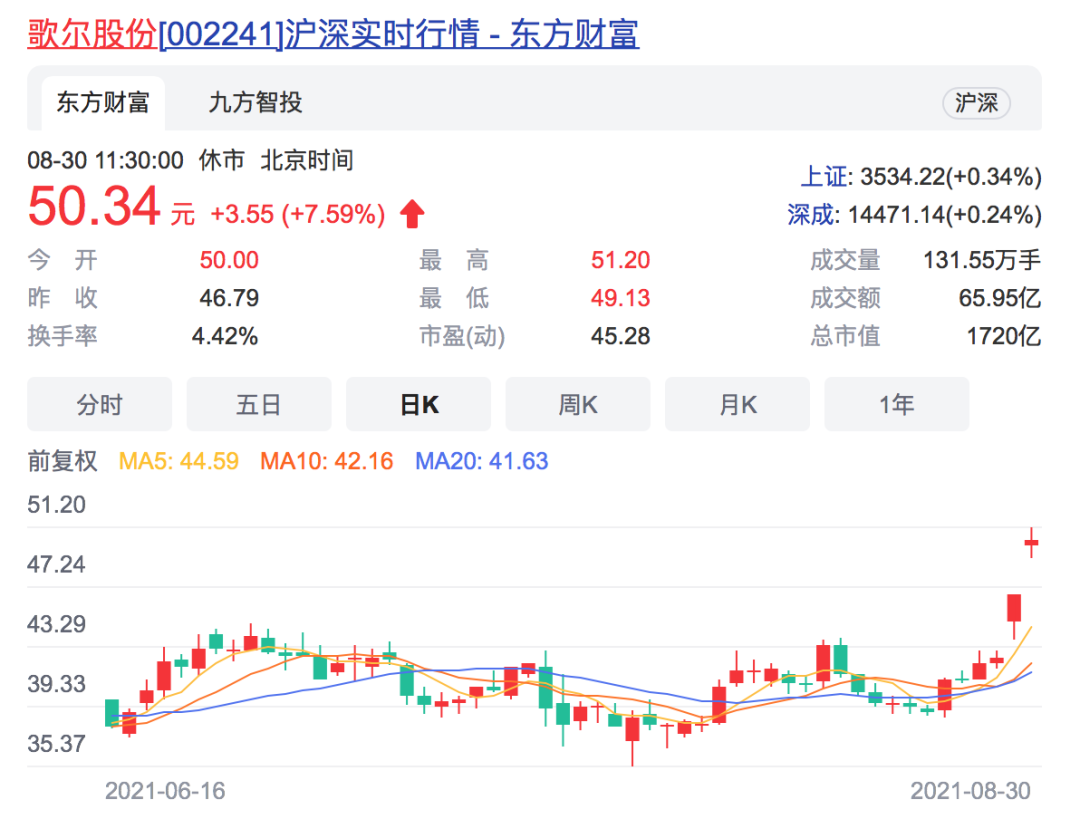The width and height of the screenshot is (1080, 819).
Task: Switch to the 周K weekly chart
Action: (x=578, y=404)
